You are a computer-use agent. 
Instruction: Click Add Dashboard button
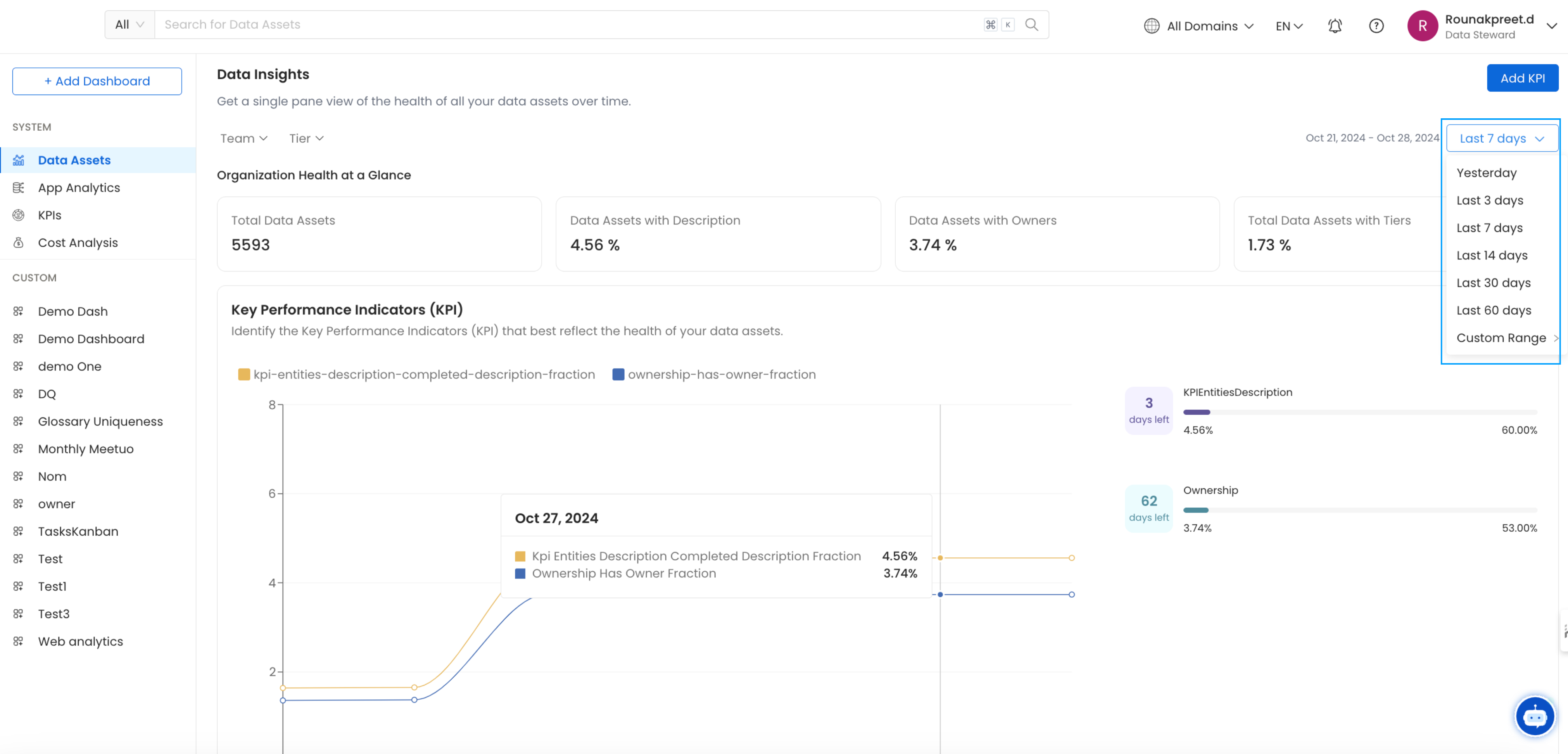click(x=96, y=81)
